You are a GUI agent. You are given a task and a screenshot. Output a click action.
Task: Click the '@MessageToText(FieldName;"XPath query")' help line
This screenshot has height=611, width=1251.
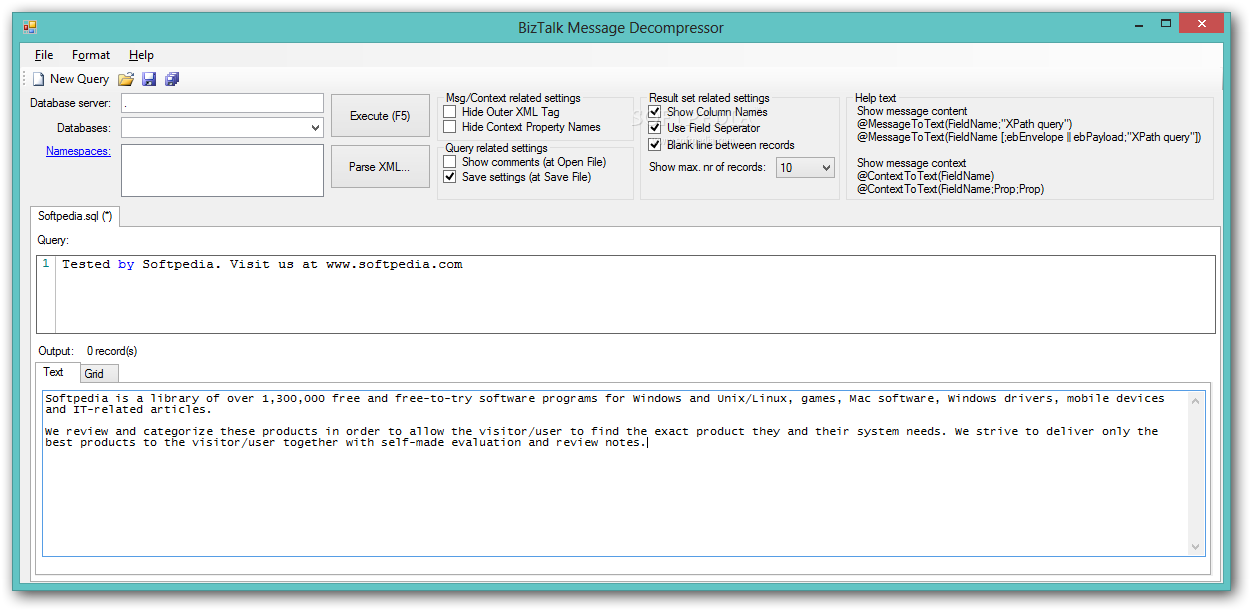click(964, 124)
